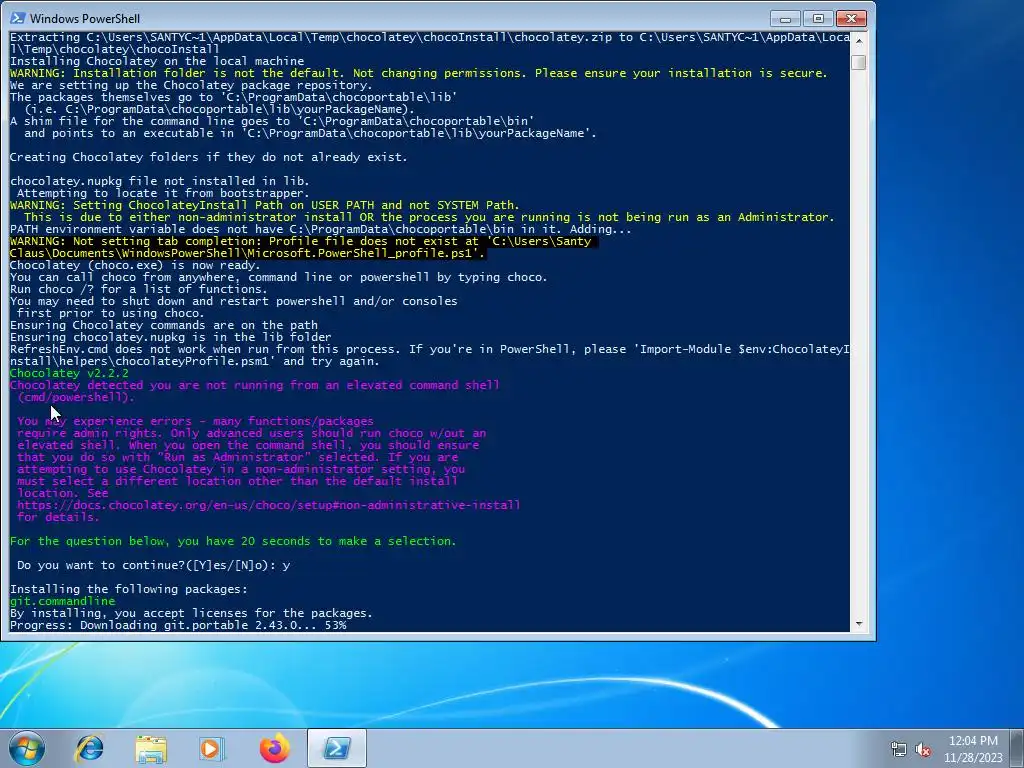This screenshot has width=1024, height=768.
Task: Launch Firefox from the taskbar
Action: (274, 748)
